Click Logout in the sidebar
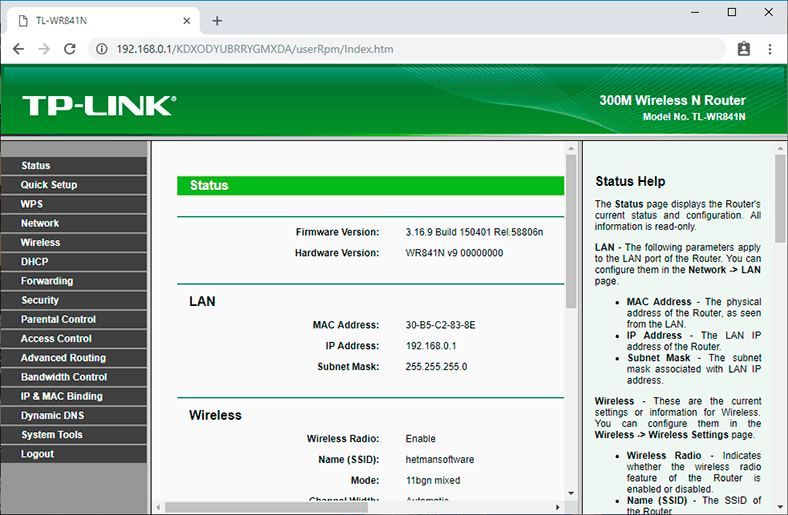This screenshot has height=515, width=788. 74,454
